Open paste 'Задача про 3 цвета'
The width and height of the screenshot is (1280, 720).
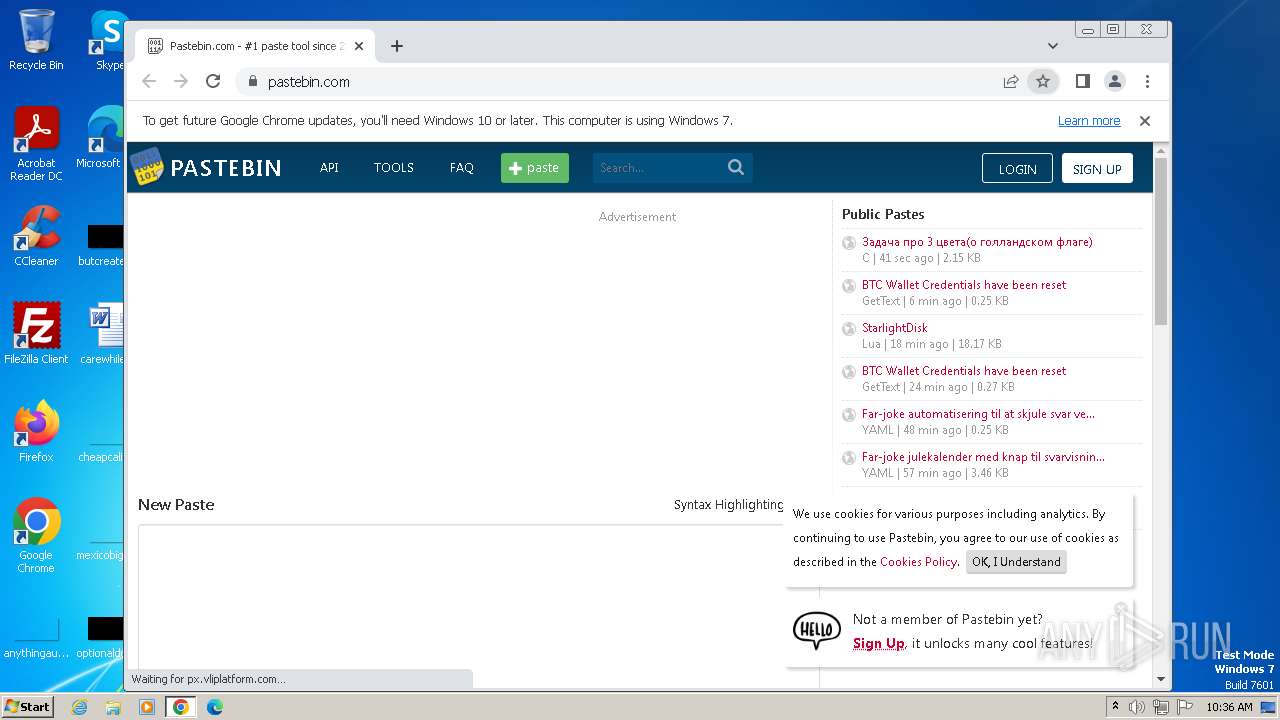tap(977, 242)
